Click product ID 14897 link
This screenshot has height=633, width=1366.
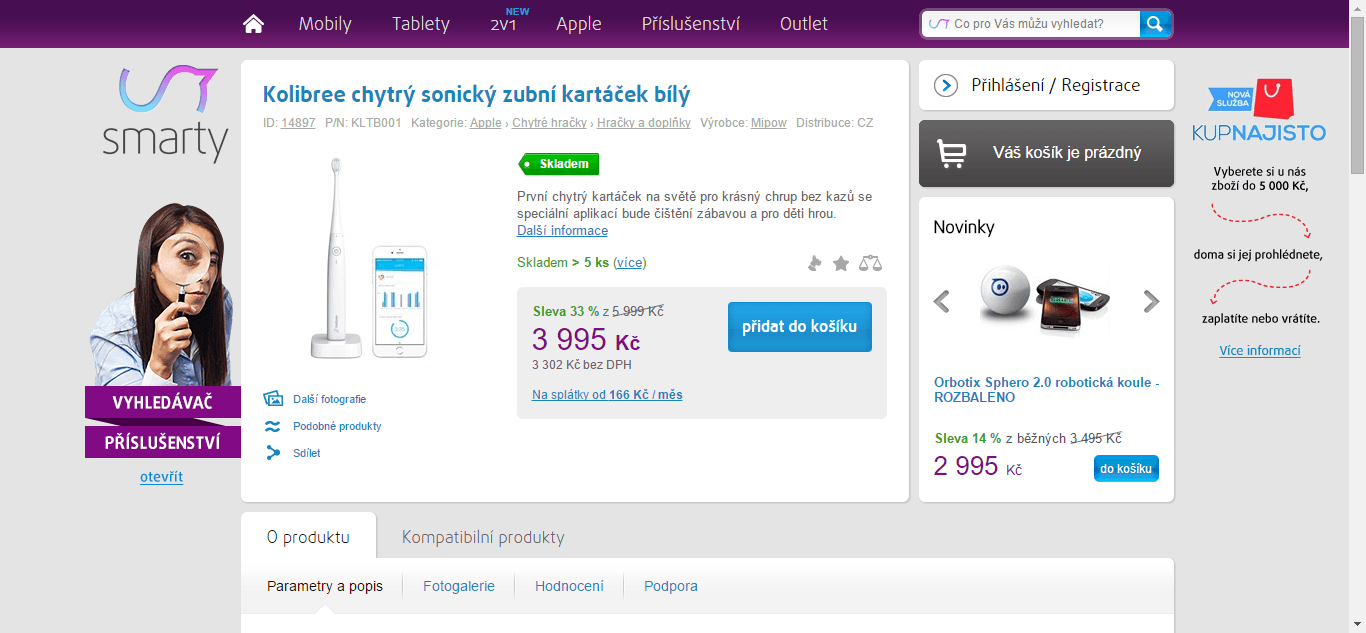[x=298, y=123]
